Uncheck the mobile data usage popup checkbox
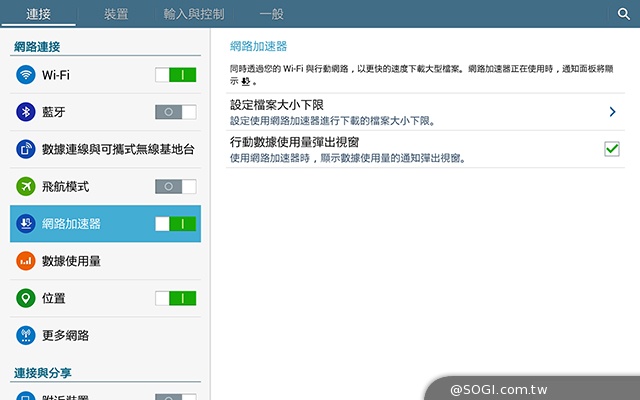Image resolution: width=640 pixels, height=400 pixels. (x=612, y=149)
